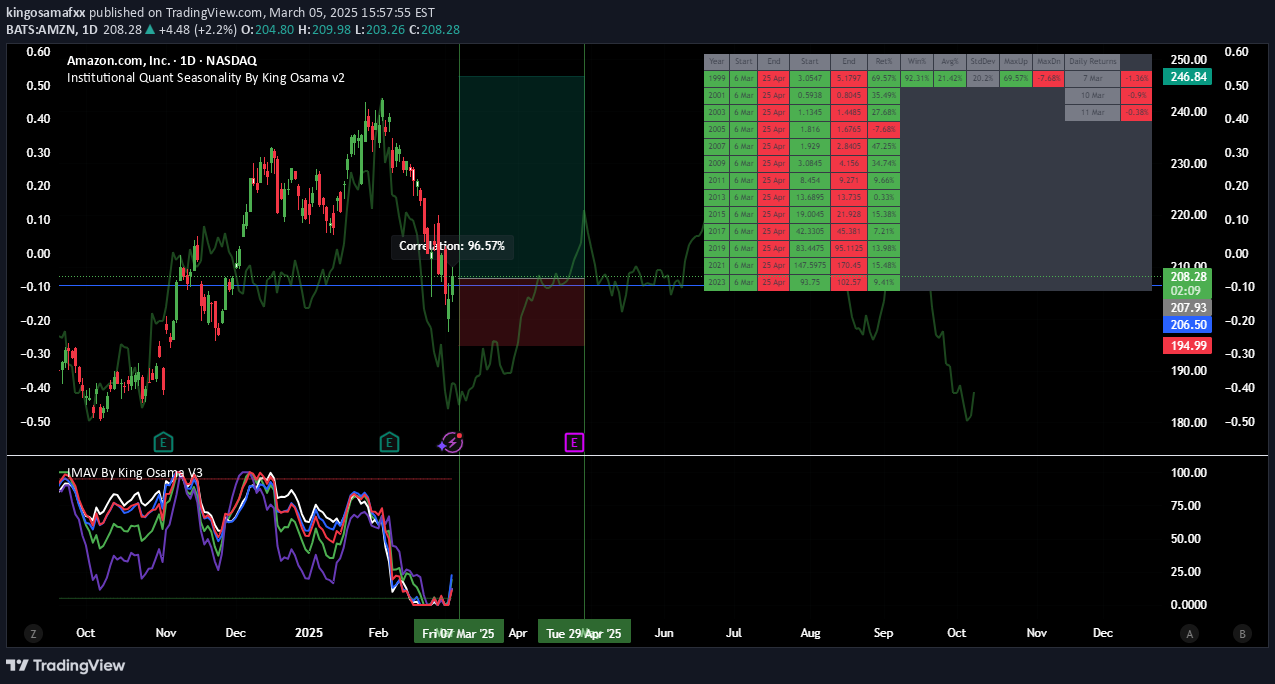Click the Amazon.com, Inc. symbol title
This screenshot has height=684, width=1275.
click(x=162, y=60)
